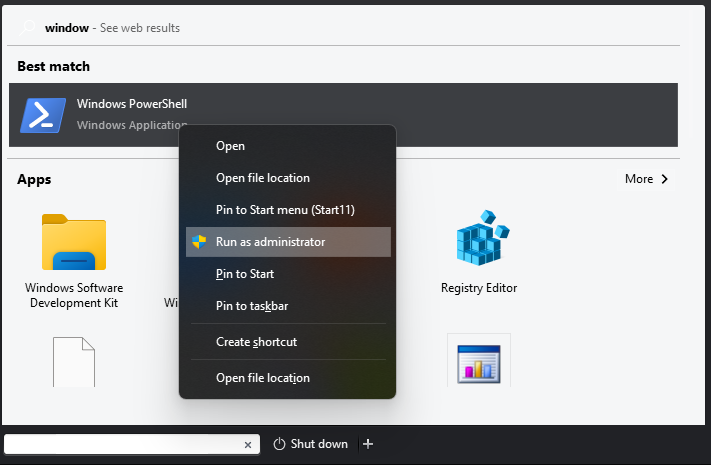Click the 'Windows Software Development Kit' label
711x465 pixels.
pyautogui.click(x=74, y=295)
